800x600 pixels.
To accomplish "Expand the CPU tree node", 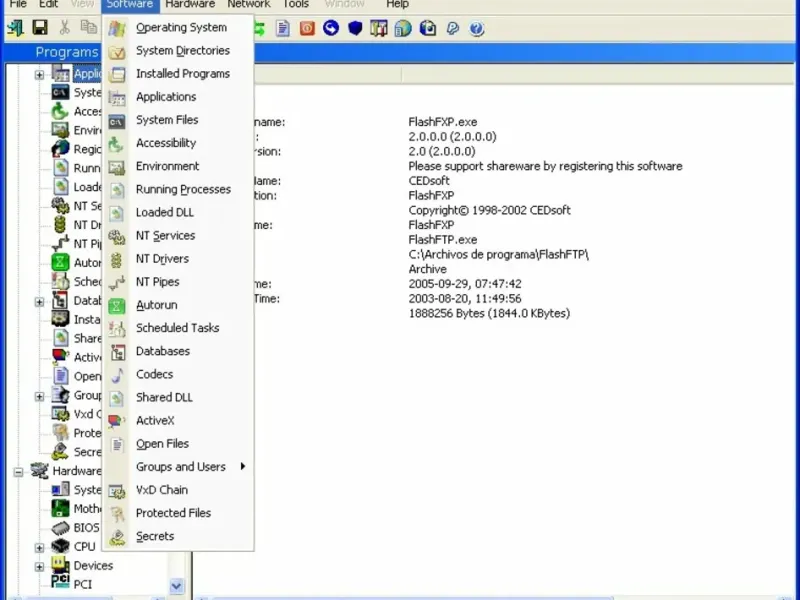I will pos(39,547).
